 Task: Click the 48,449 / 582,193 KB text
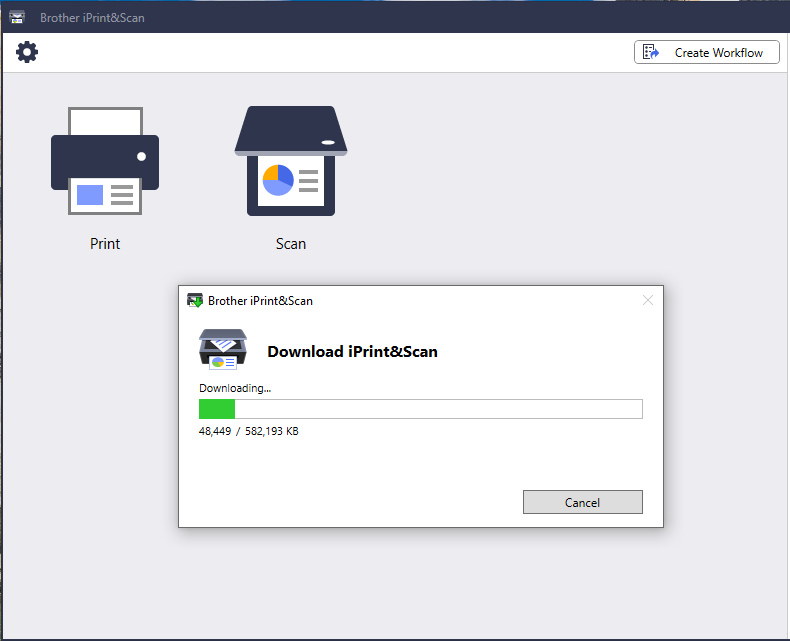pyautogui.click(x=248, y=431)
